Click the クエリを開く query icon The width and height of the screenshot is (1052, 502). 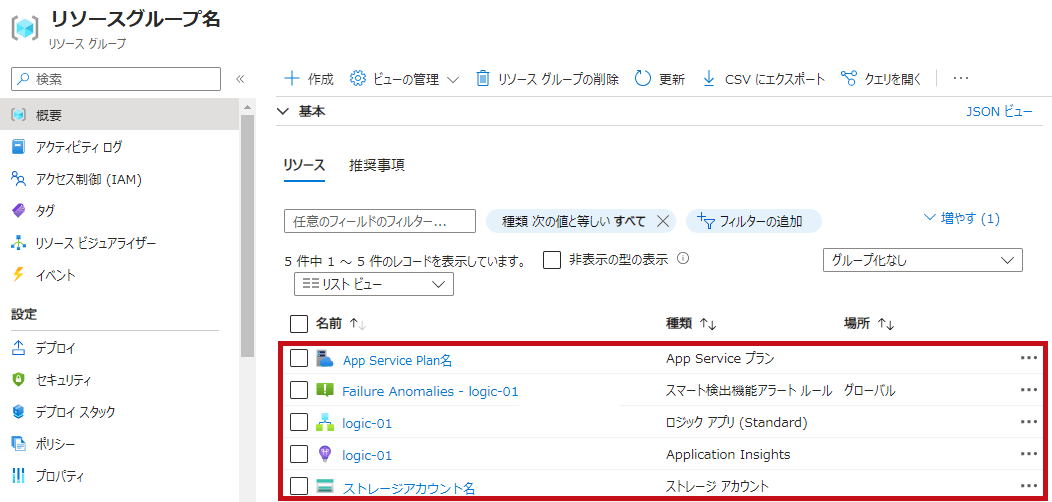[x=849, y=79]
